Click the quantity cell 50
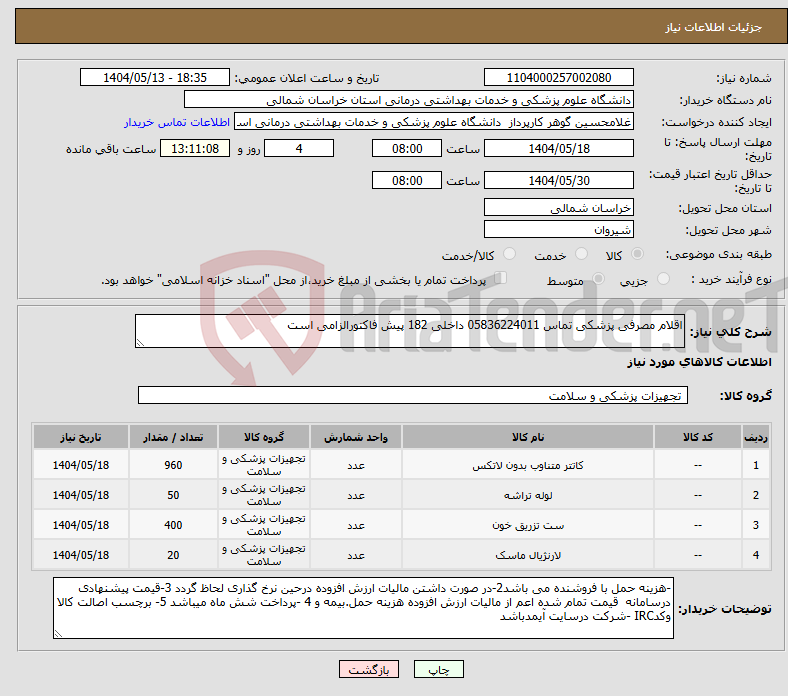 click(173, 495)
